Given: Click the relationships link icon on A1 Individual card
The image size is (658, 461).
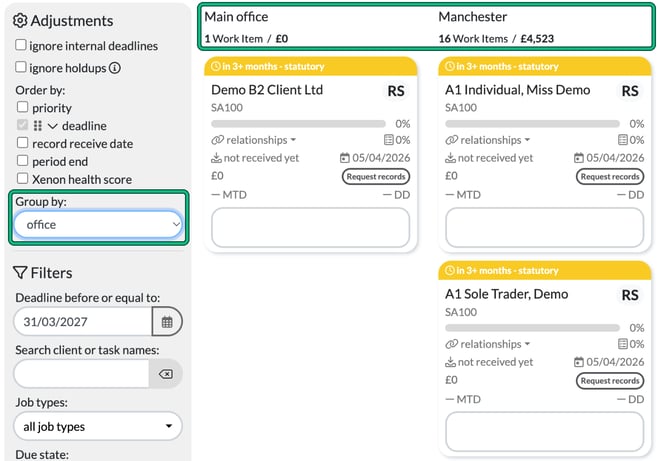Looking at the screenshot, I should (452, 140).
